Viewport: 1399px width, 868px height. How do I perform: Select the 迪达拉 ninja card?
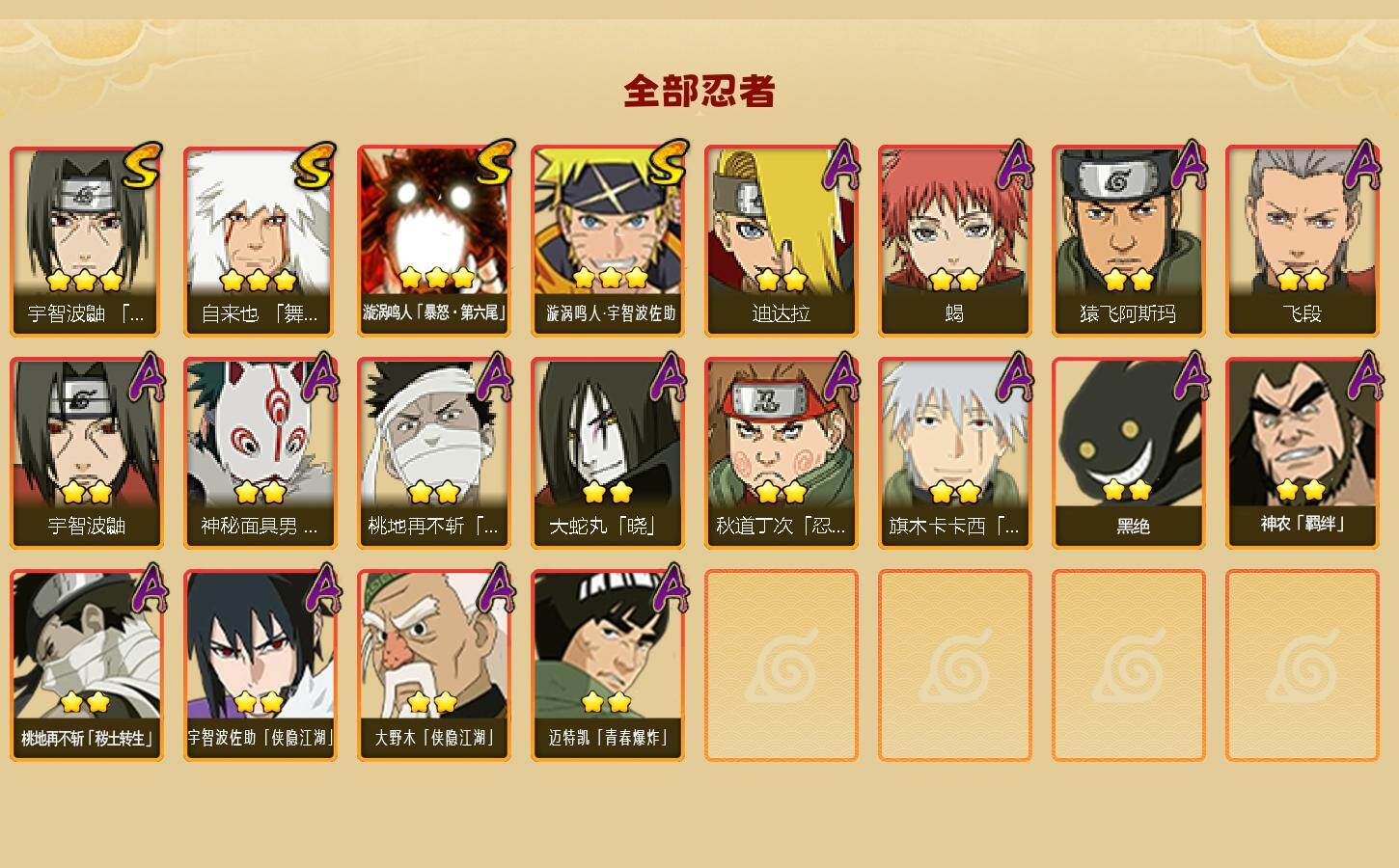[782, 241]
